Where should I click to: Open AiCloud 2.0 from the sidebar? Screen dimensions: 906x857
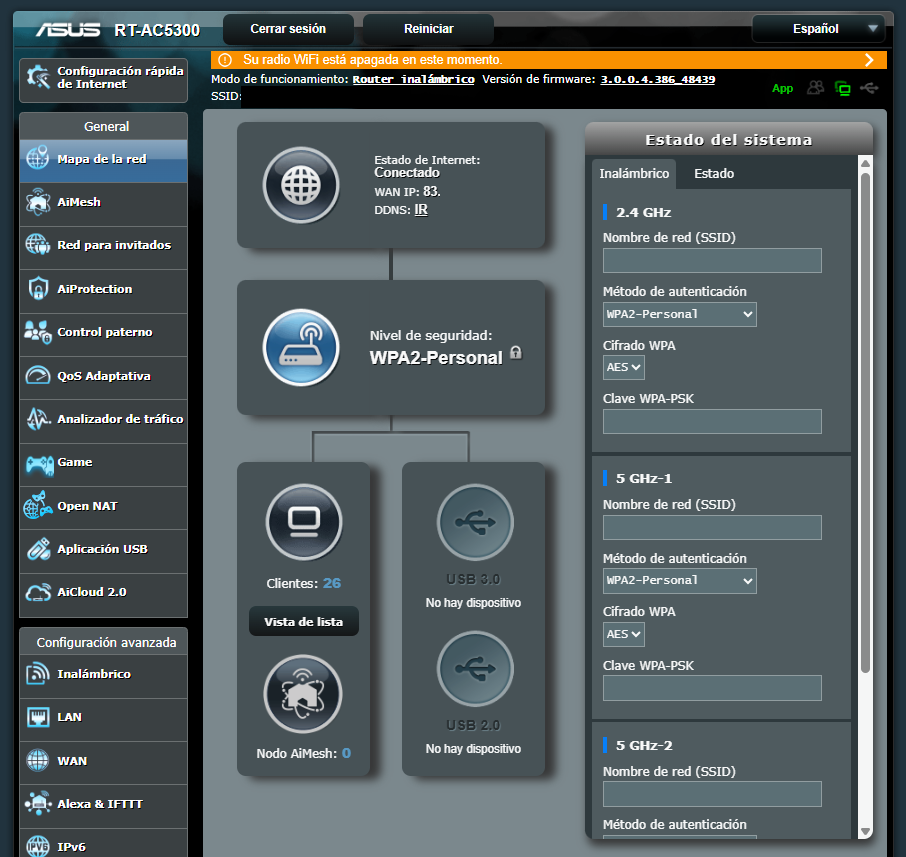pyautogui.click(x=36, y=594)
